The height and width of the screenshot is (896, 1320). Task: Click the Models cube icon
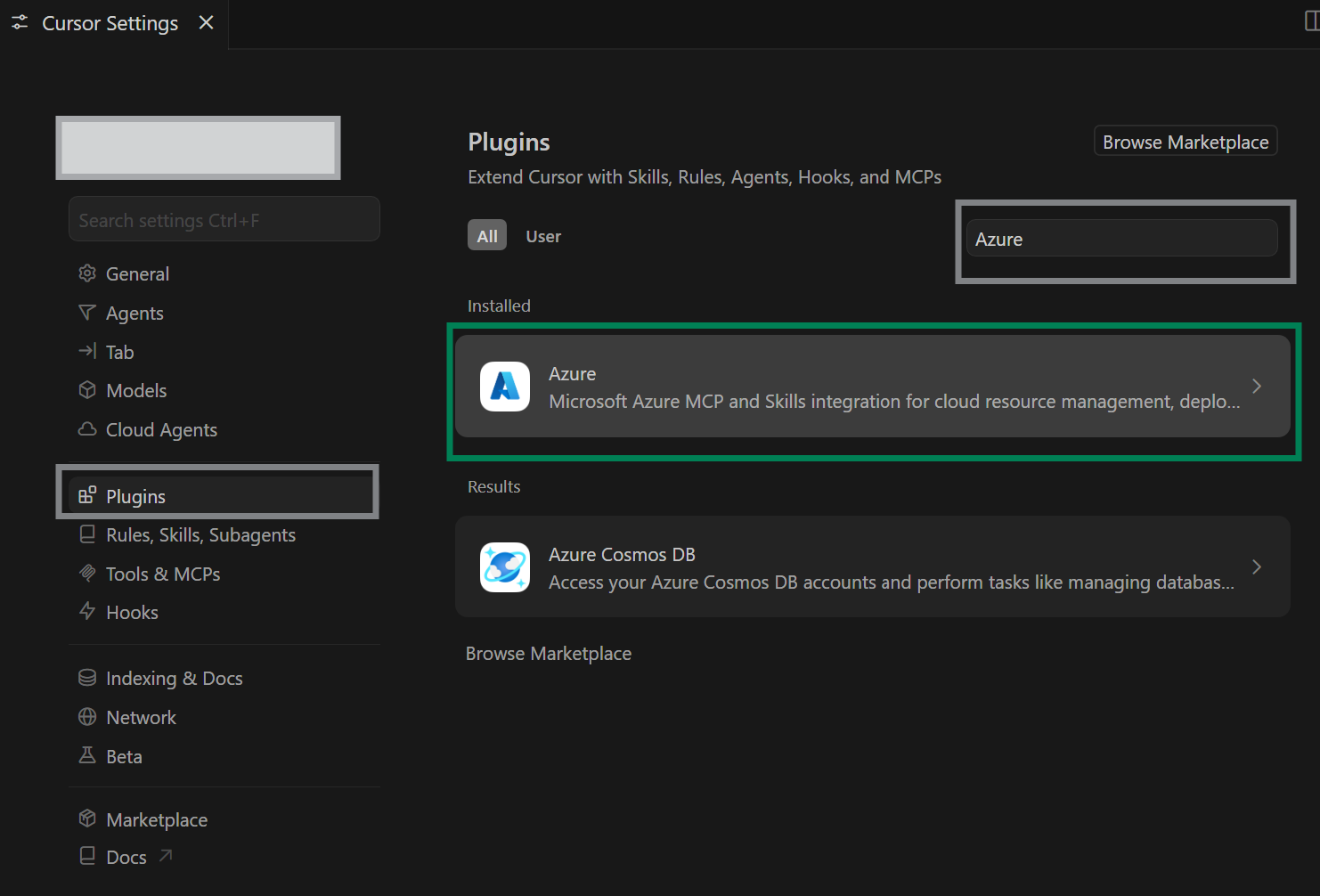tap(87, 390)
